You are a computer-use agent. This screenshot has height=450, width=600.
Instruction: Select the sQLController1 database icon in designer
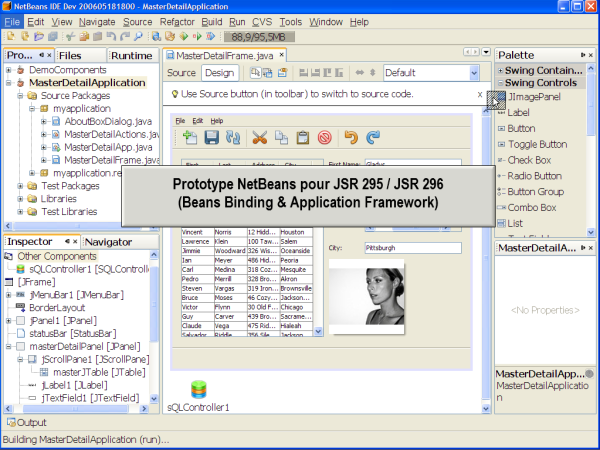(198, 389)
